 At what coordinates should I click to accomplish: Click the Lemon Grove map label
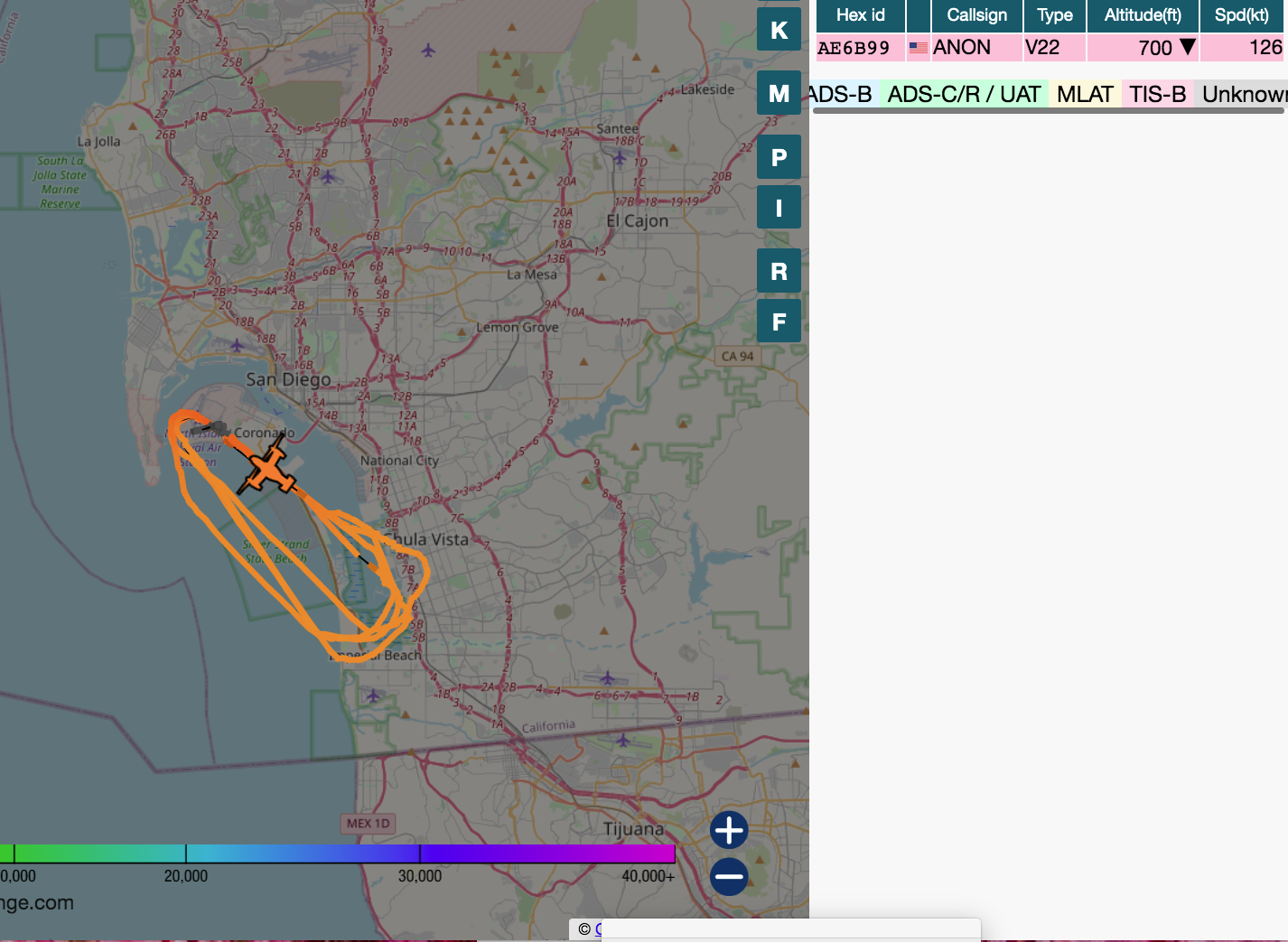pyautogui.click(x=518, y=327)
